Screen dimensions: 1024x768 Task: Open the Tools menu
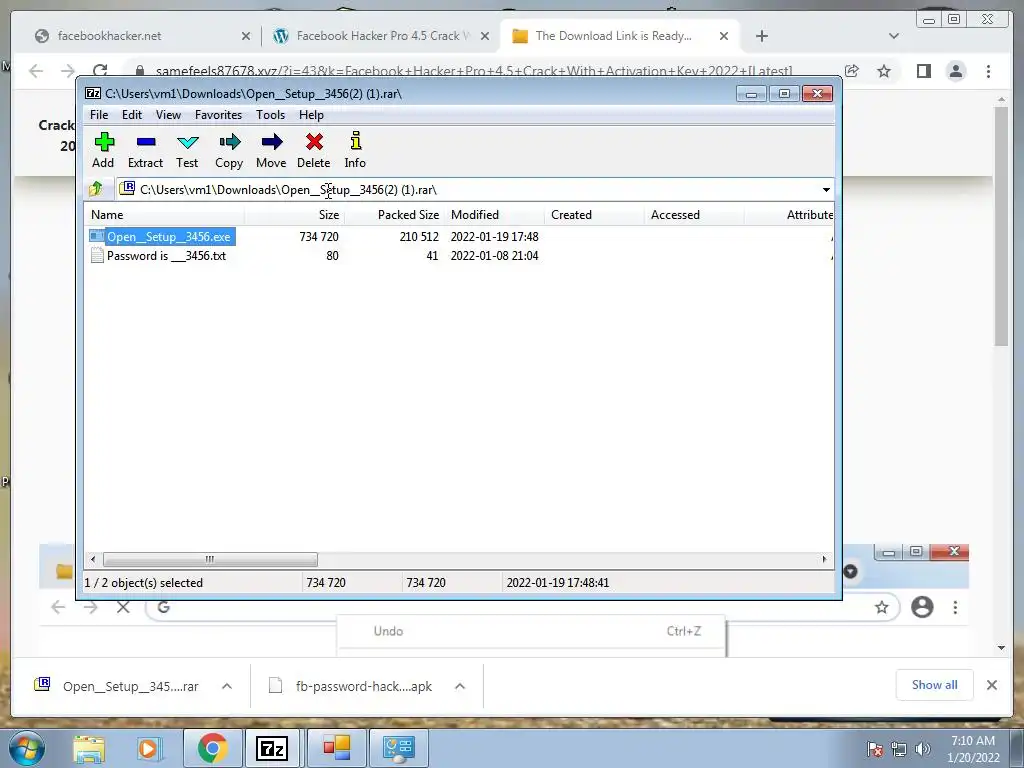point(270,115)
